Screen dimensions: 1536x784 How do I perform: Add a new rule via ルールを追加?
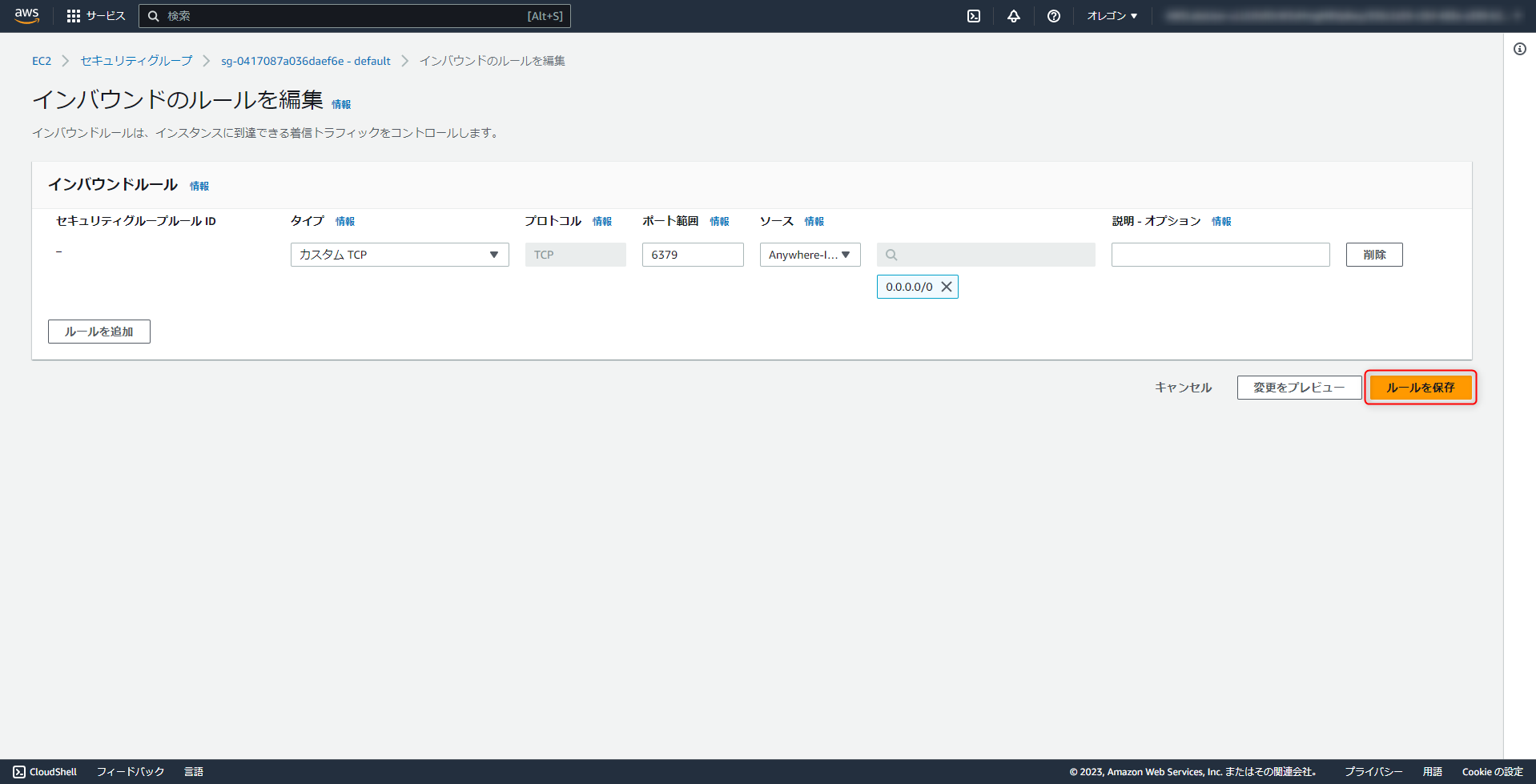click(99, 331)
